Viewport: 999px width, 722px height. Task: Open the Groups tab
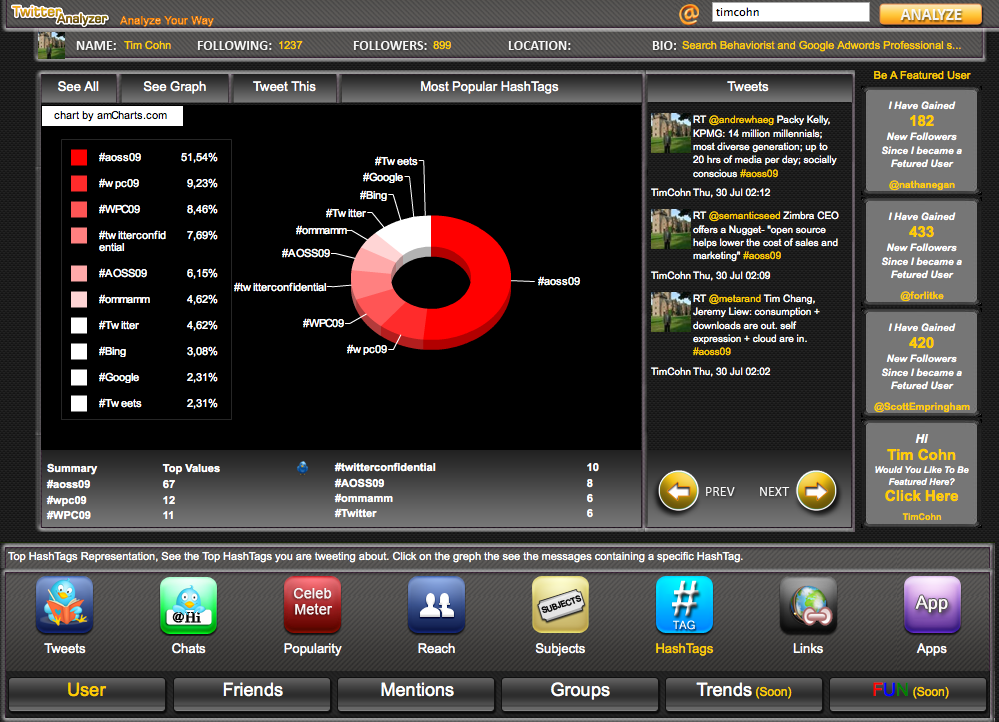pyautogui.click(x=580, y=691)
